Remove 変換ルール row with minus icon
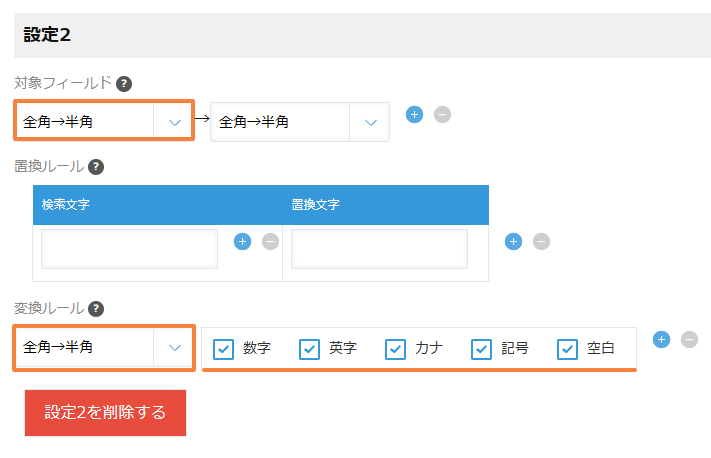 coord(689,339)
